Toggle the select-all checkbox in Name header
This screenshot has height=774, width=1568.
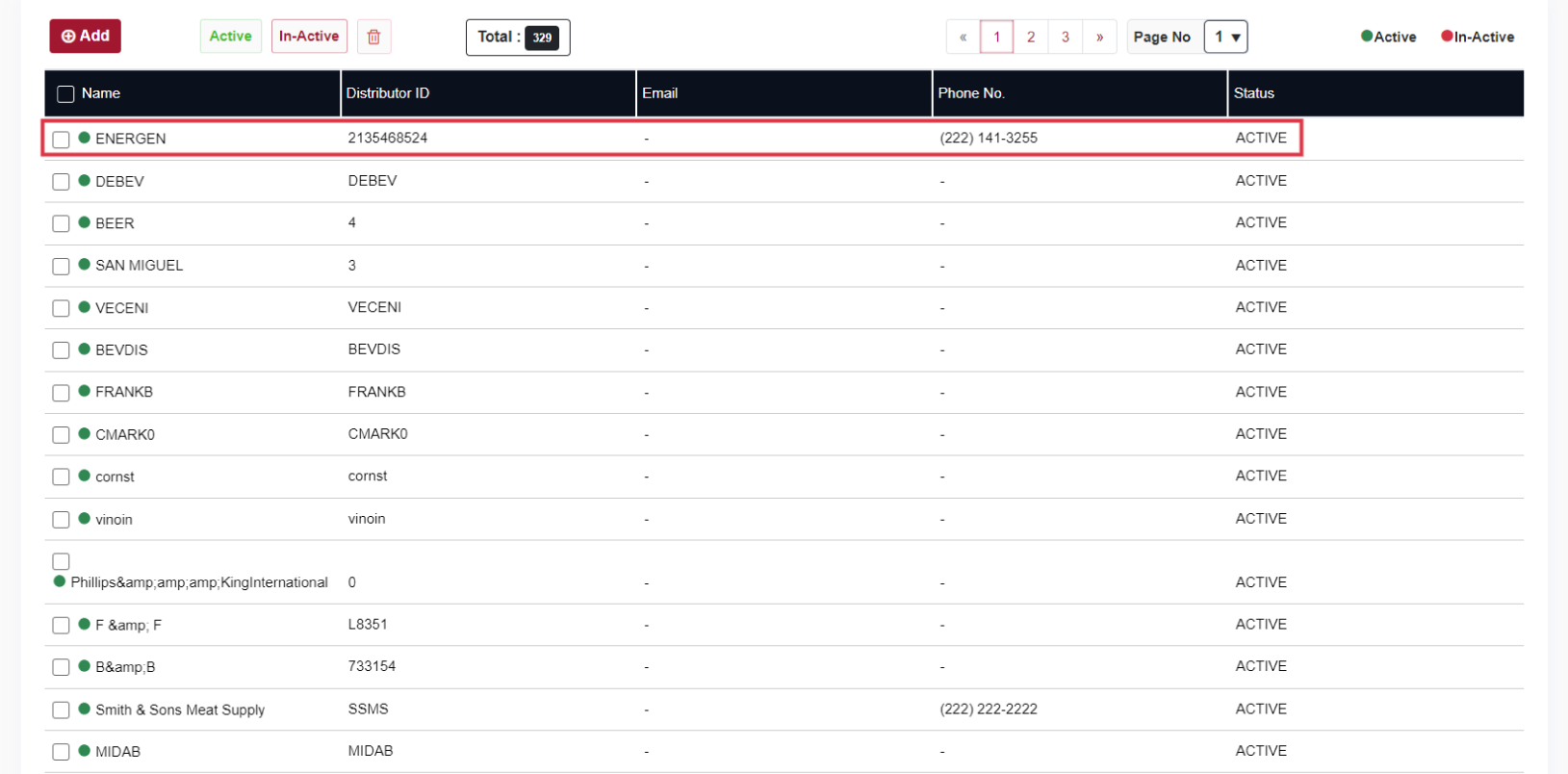pos(65,93)
